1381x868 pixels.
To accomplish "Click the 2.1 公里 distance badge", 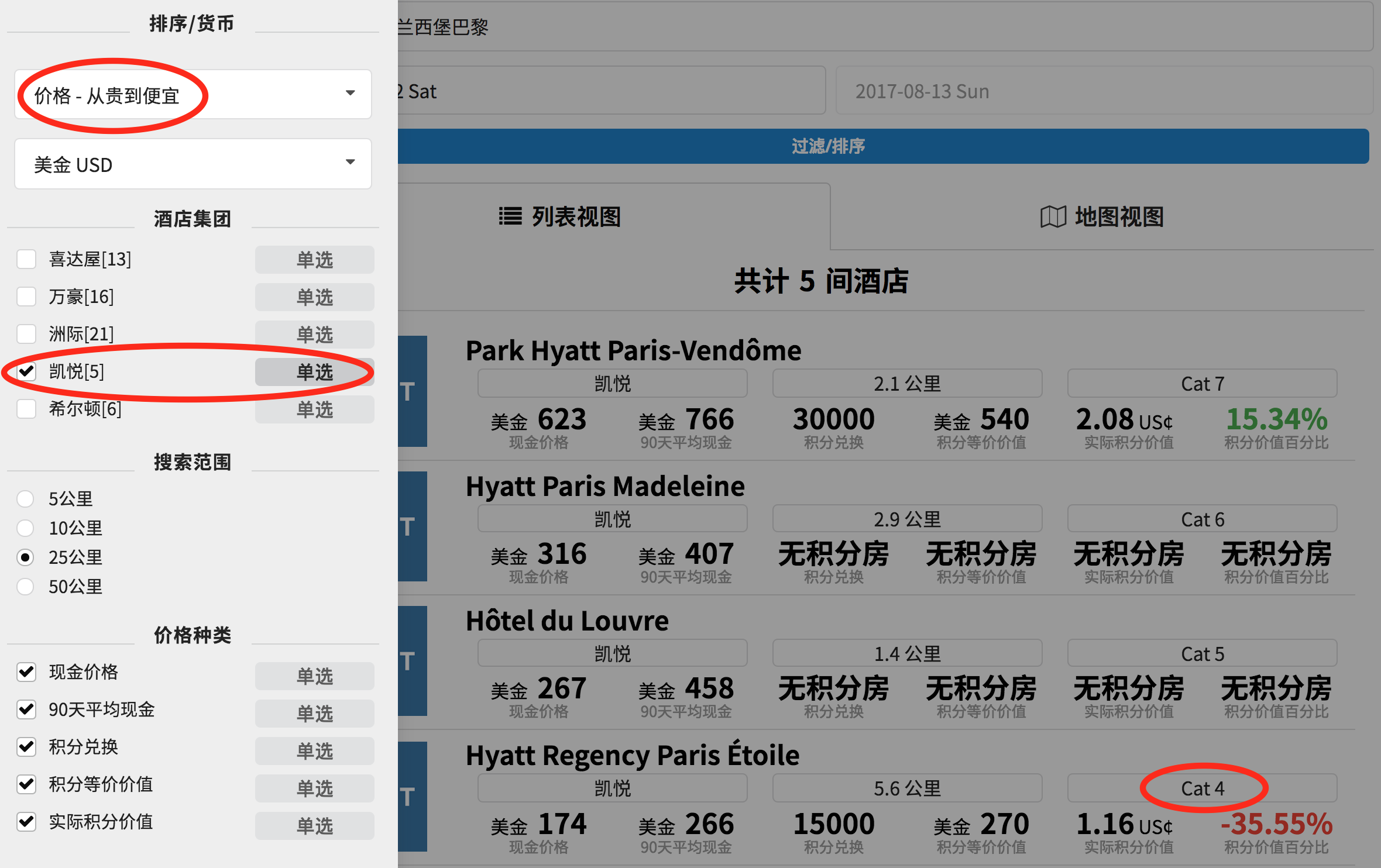I will (908, 384).
